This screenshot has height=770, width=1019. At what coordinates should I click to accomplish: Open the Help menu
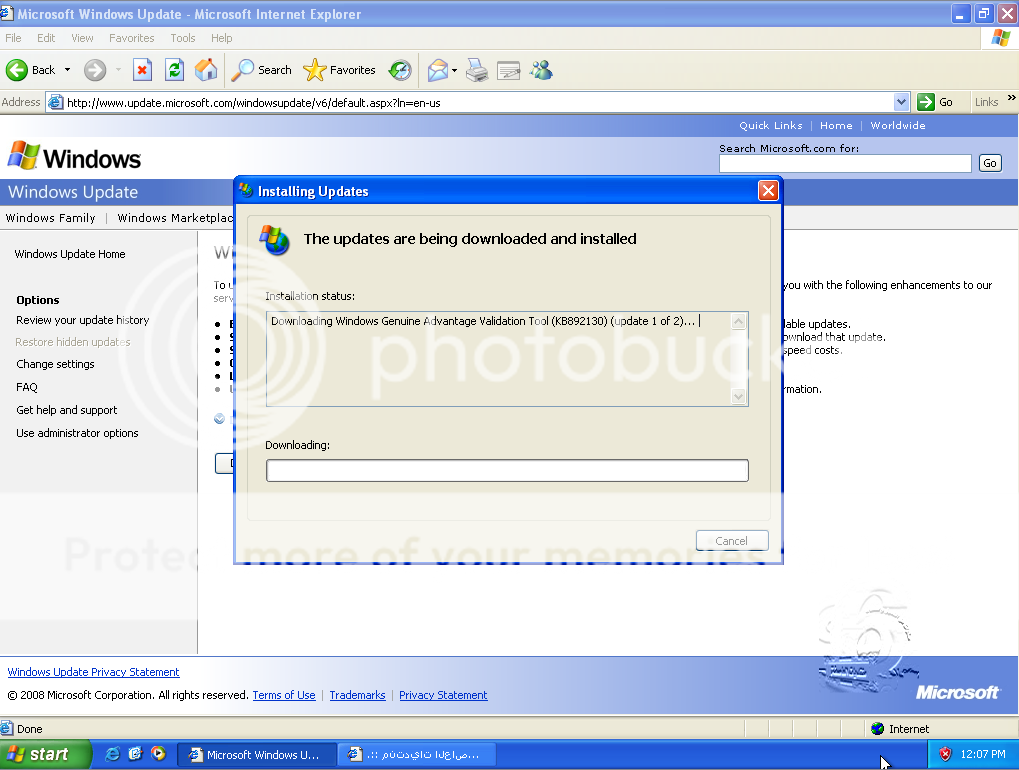(222, 38)
